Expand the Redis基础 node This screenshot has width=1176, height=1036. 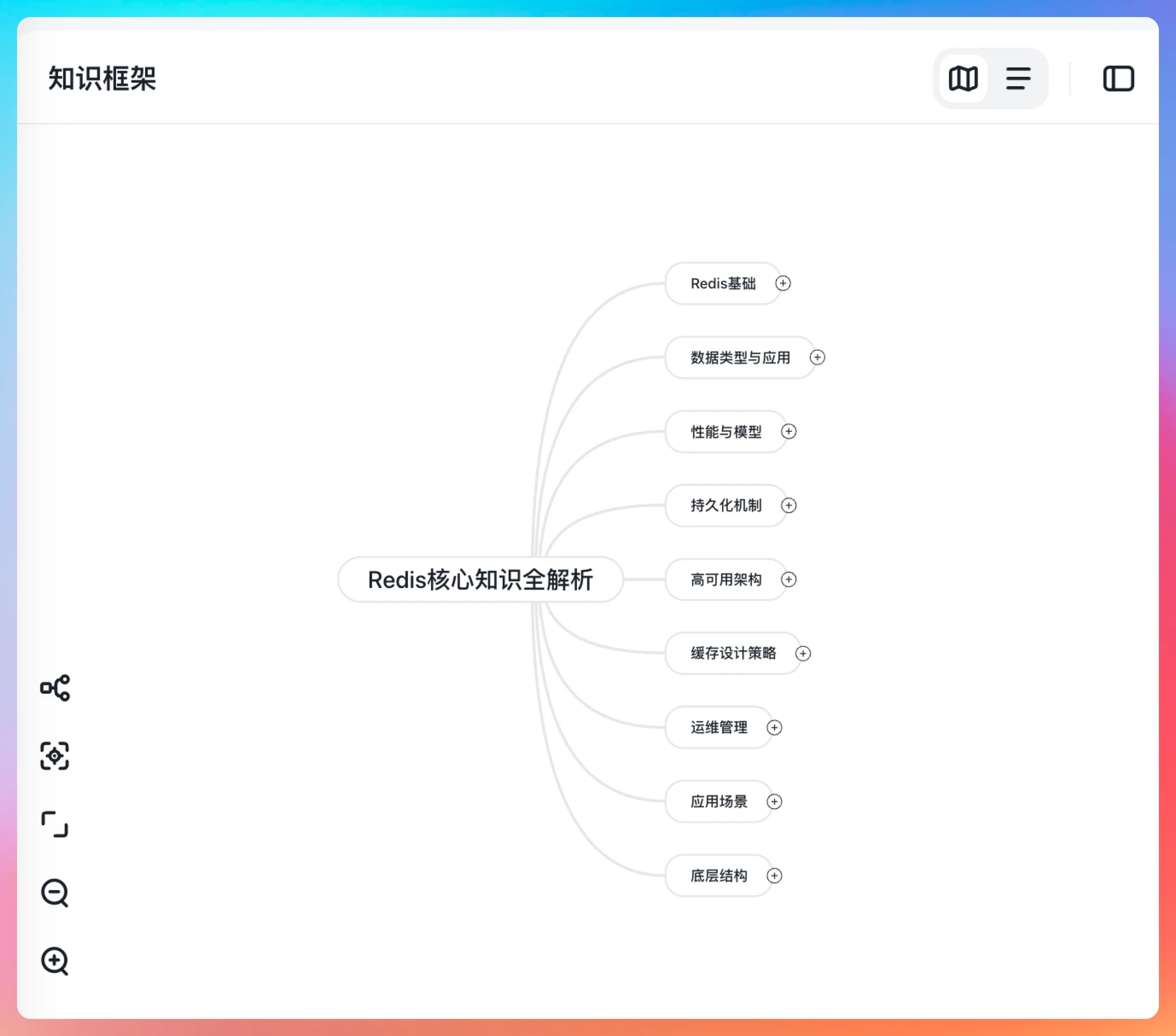click(783, 283)
